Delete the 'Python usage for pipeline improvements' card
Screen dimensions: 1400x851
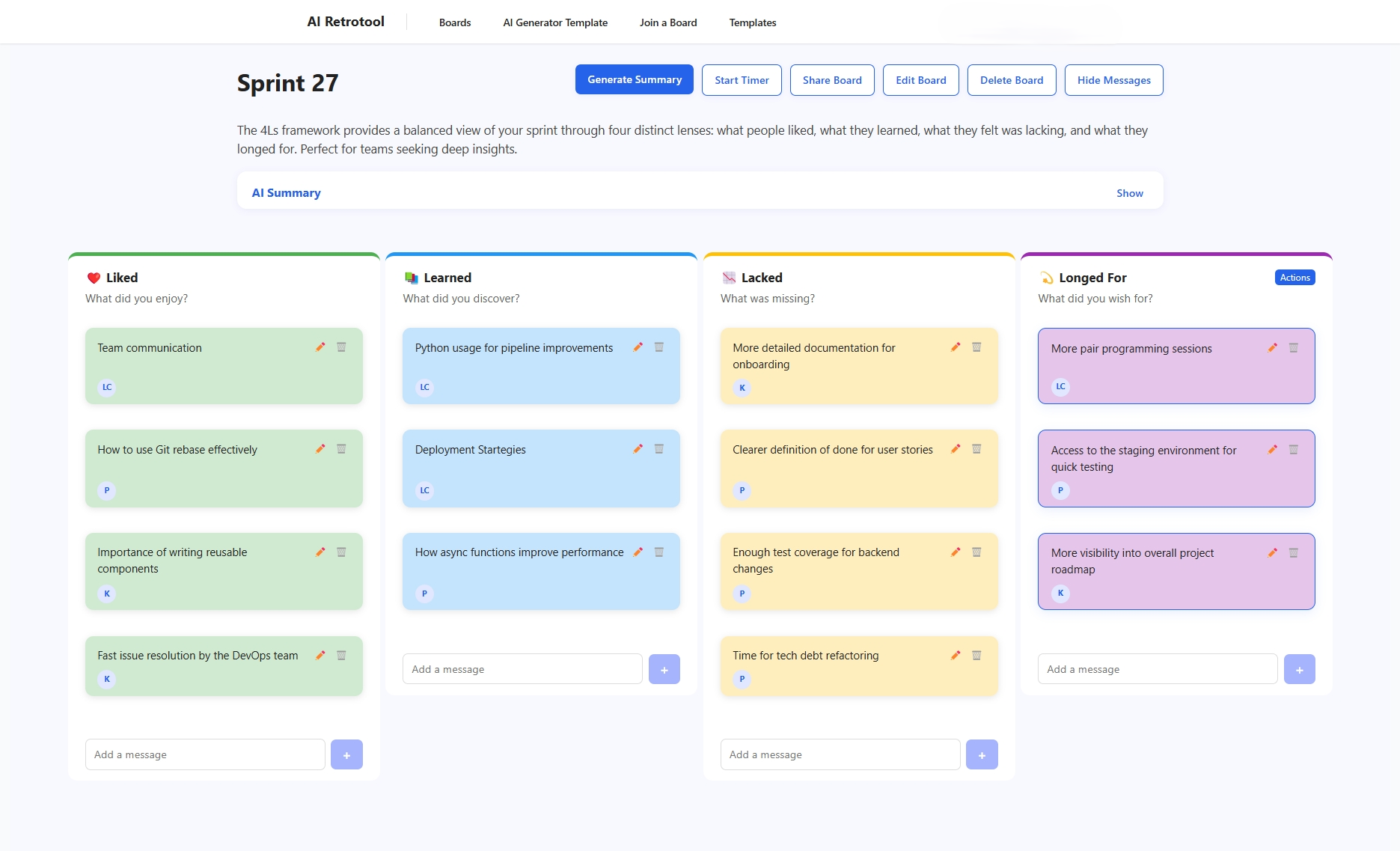point(659,347)
